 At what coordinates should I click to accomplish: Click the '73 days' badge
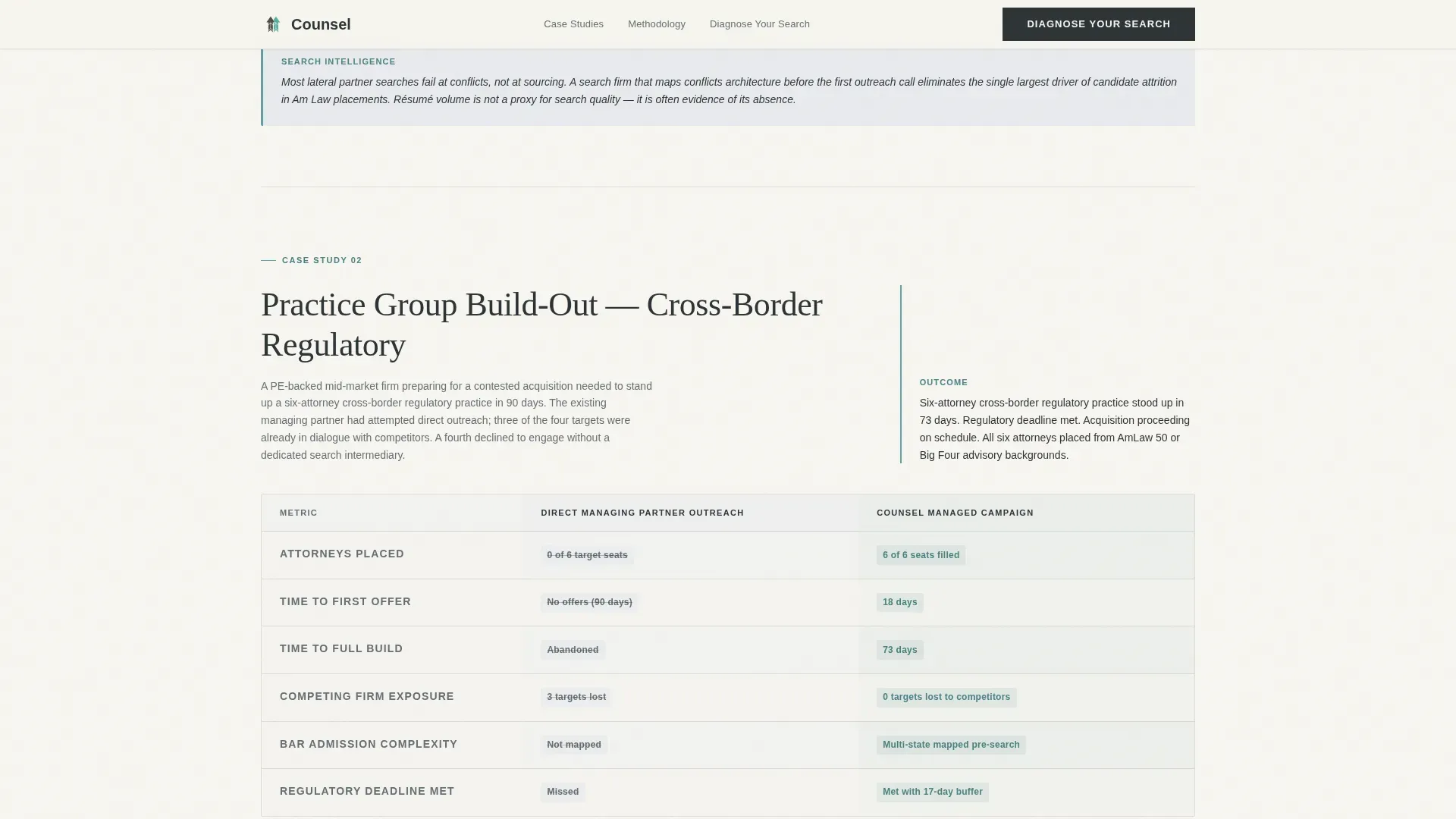[x=899, y=650]
